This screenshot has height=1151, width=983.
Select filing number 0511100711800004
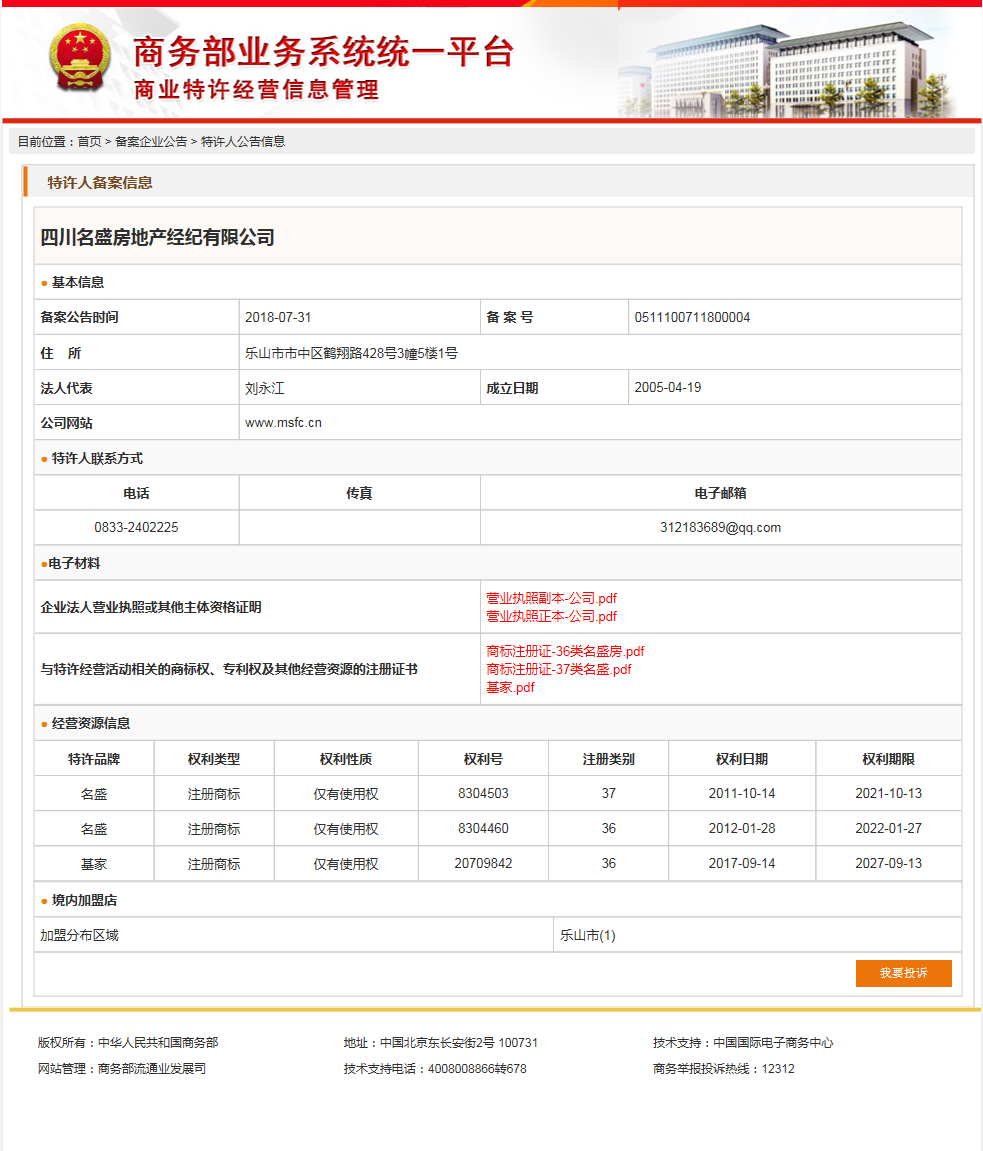point(692,317)
